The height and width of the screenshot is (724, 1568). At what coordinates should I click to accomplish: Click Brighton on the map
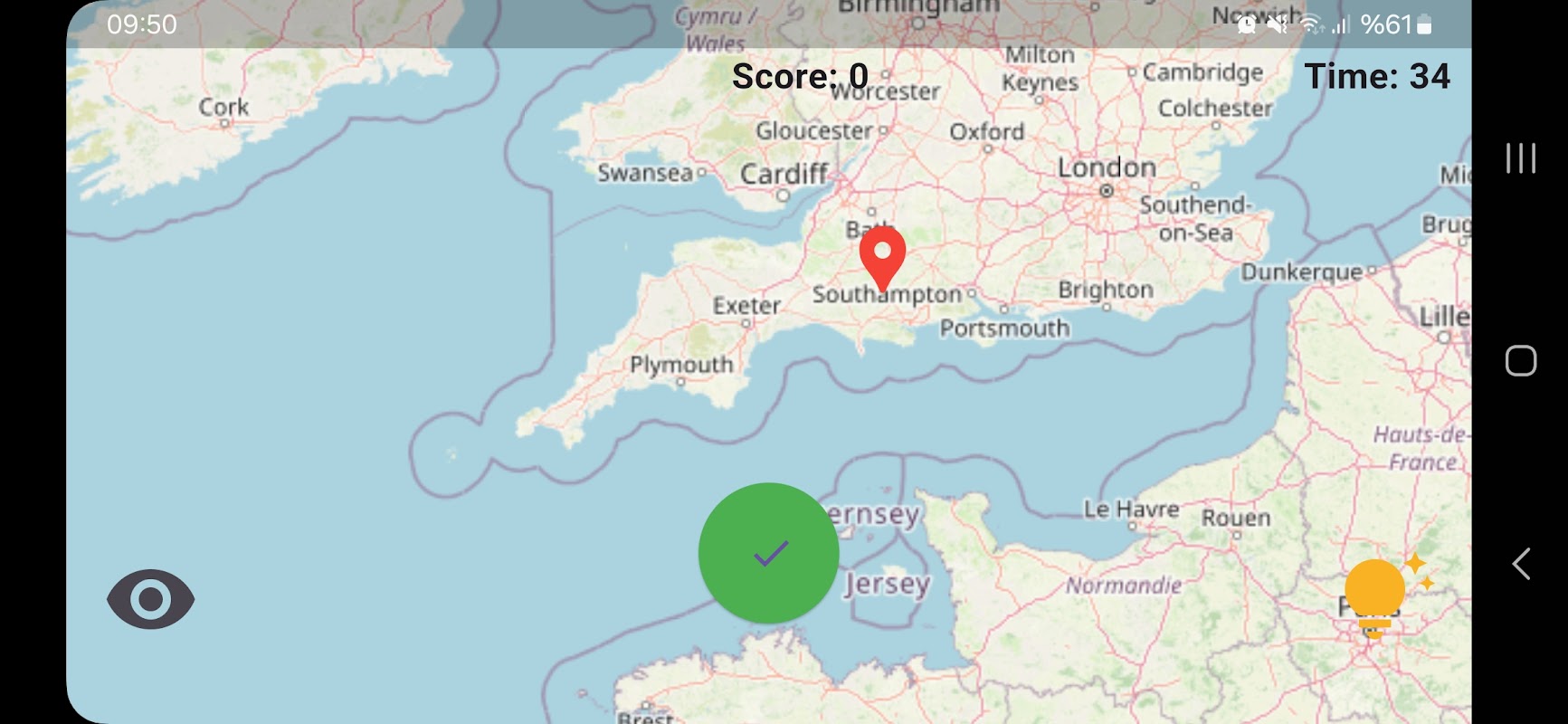(x=1106, y=290)
